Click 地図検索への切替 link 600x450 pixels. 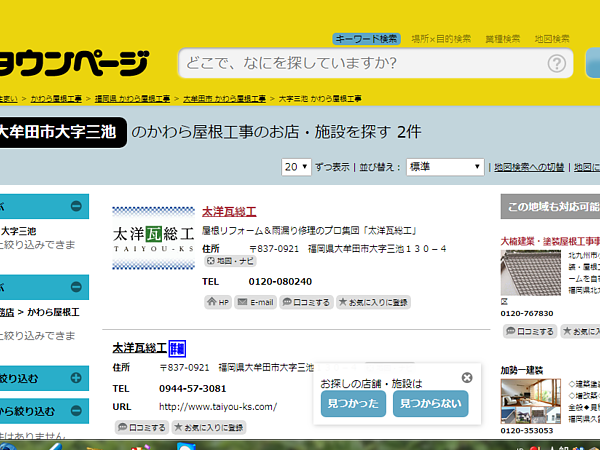pyautogui.click(x=529, y=167)
